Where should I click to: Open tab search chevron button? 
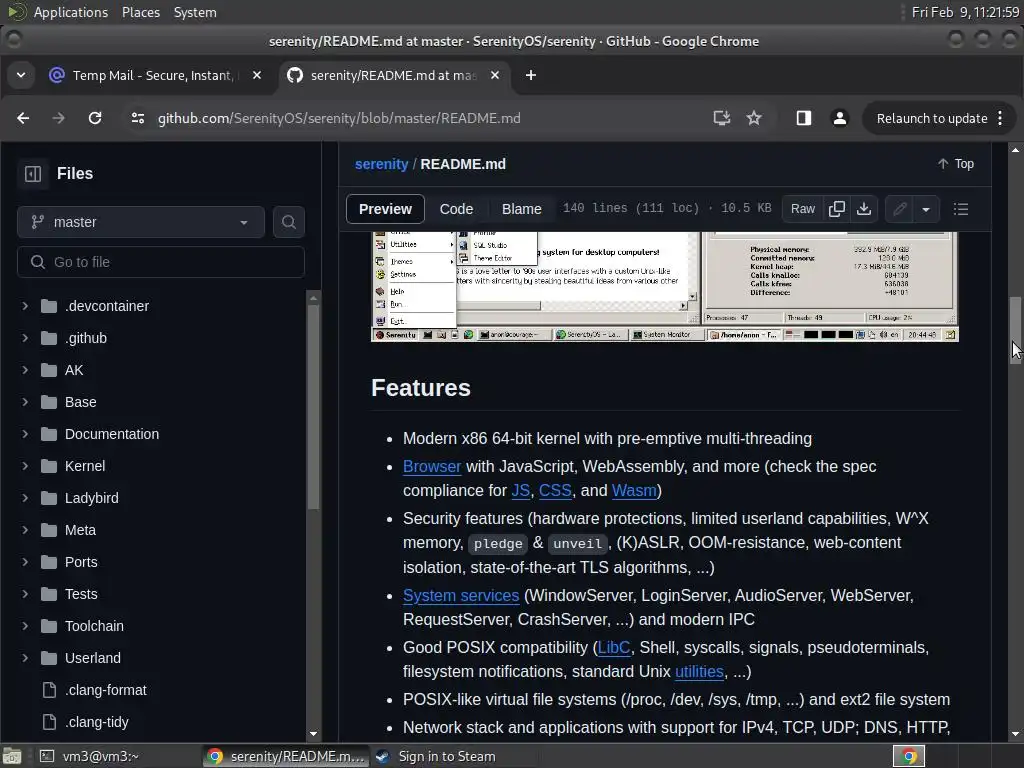(x=21, y=75)
